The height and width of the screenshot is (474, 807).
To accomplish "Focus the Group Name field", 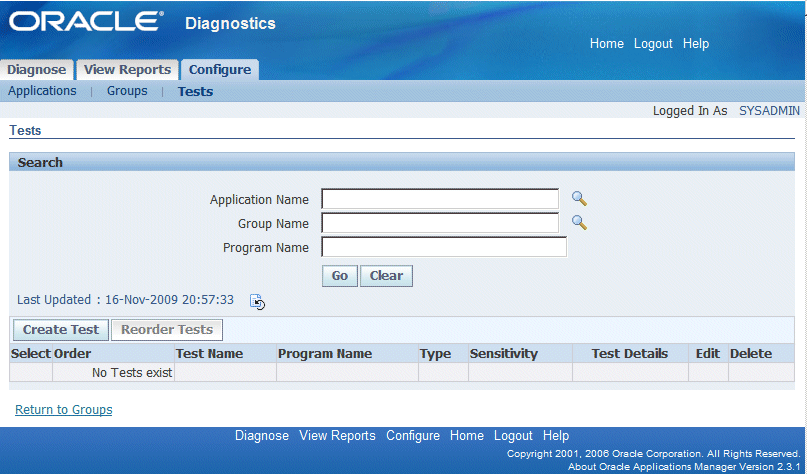I will pyautogui.click(x=440, y=223).
